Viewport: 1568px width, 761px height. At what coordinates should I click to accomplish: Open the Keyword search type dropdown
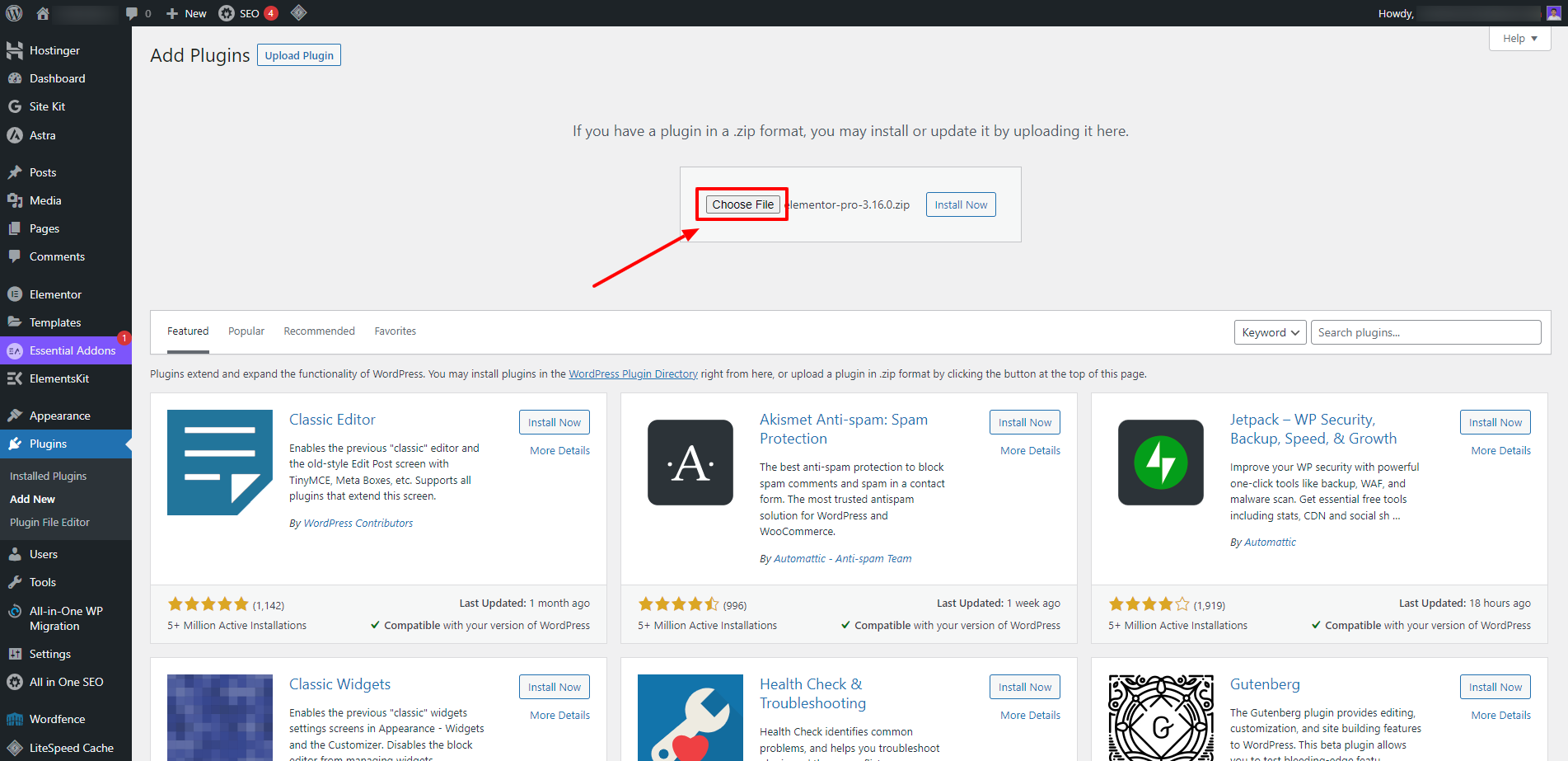coord(1269,332)
